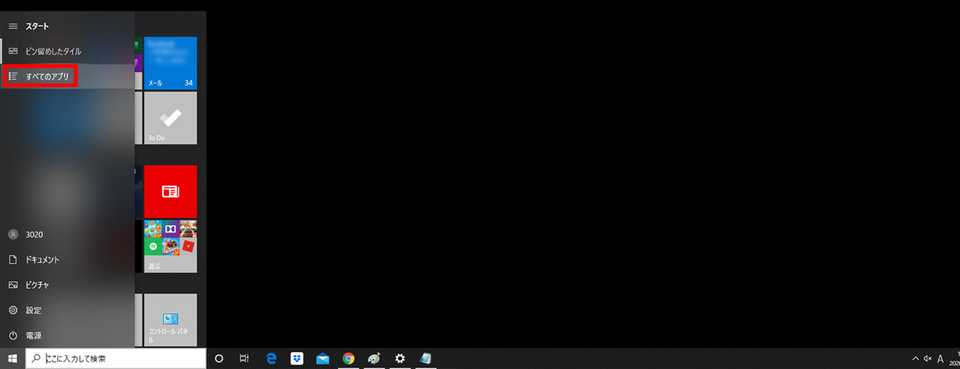Select ピン留めしたタイル in Start menu
960x369 pixels.
(67, 51)
